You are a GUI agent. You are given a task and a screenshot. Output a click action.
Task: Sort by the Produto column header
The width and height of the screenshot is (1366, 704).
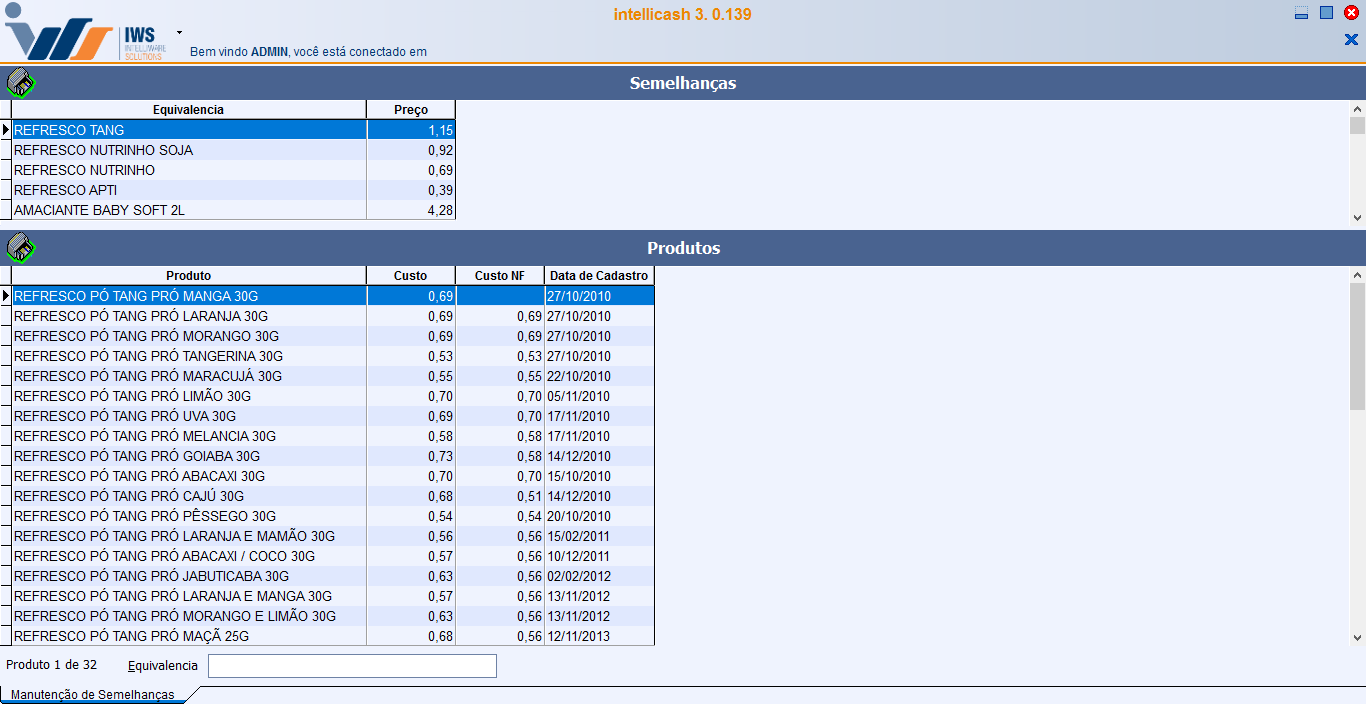[x=188, y=276]
